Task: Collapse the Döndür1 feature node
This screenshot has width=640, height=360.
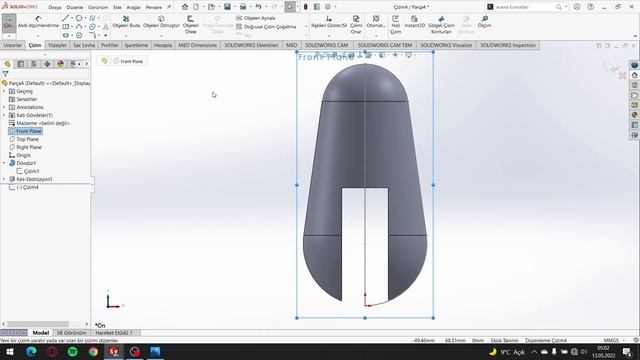Action: pyautogui.click(x=4, y=163)
